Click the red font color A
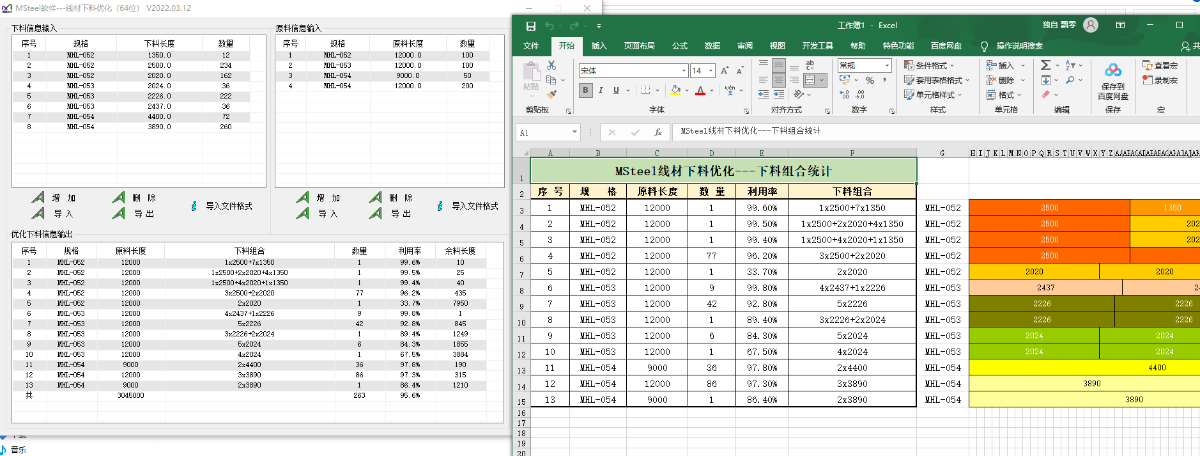 point(700,89)
